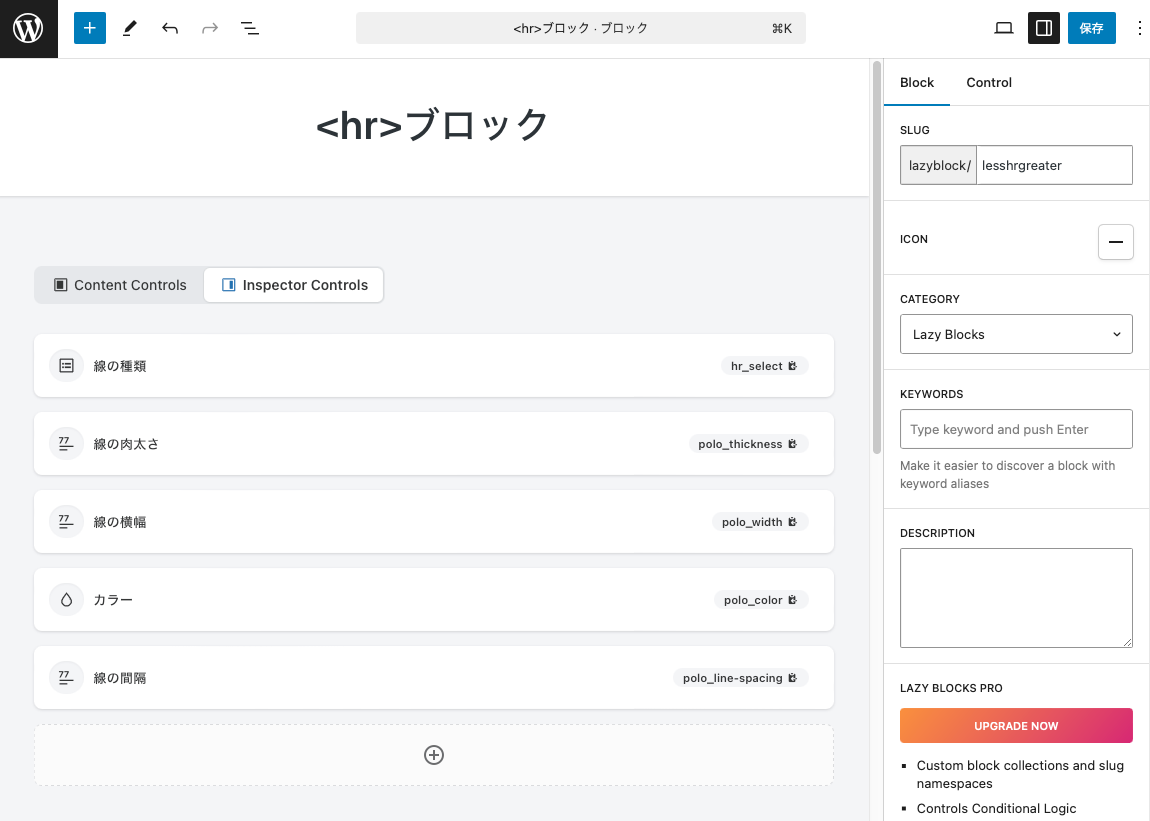Open the document overview list icon
Viewport: 1150px width, 821px height.
pyautogui.click(x=250, y=28)
